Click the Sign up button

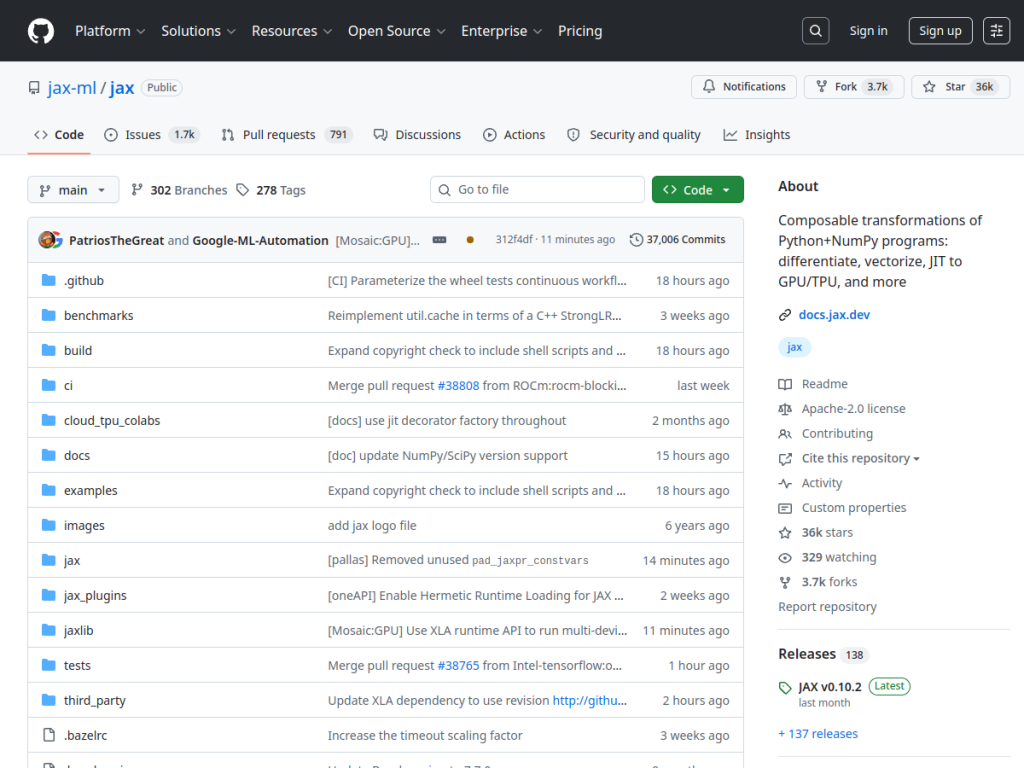click(x=940, y=31)
